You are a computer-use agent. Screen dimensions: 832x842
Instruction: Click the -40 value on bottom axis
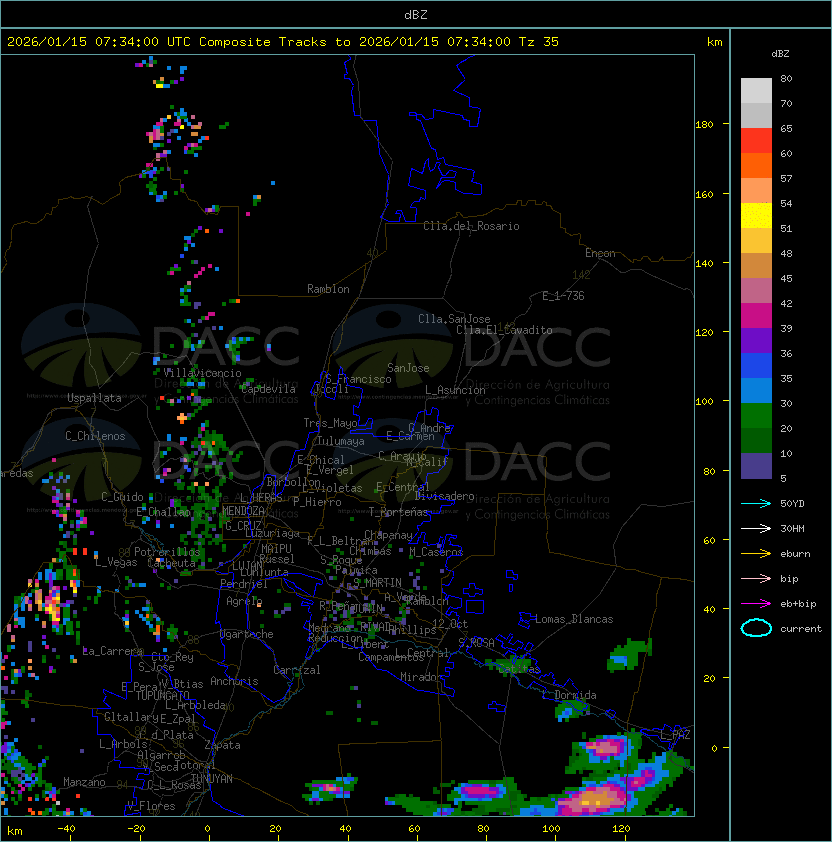67,829
